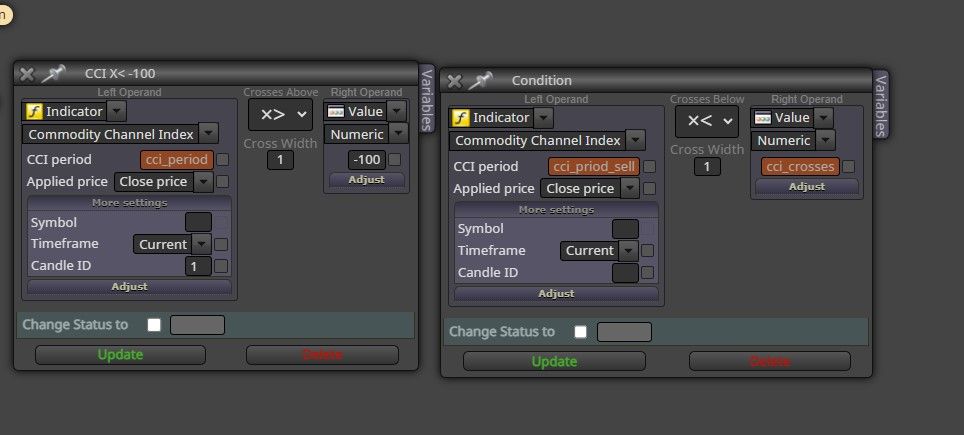Click Indicator function icon in CCI X< -100 panel
The image size is (964, 435).
(33, 111)
